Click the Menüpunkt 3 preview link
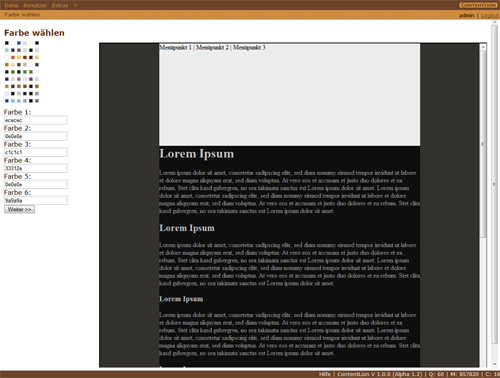The image size is (500, 378). tap(249, 48)
